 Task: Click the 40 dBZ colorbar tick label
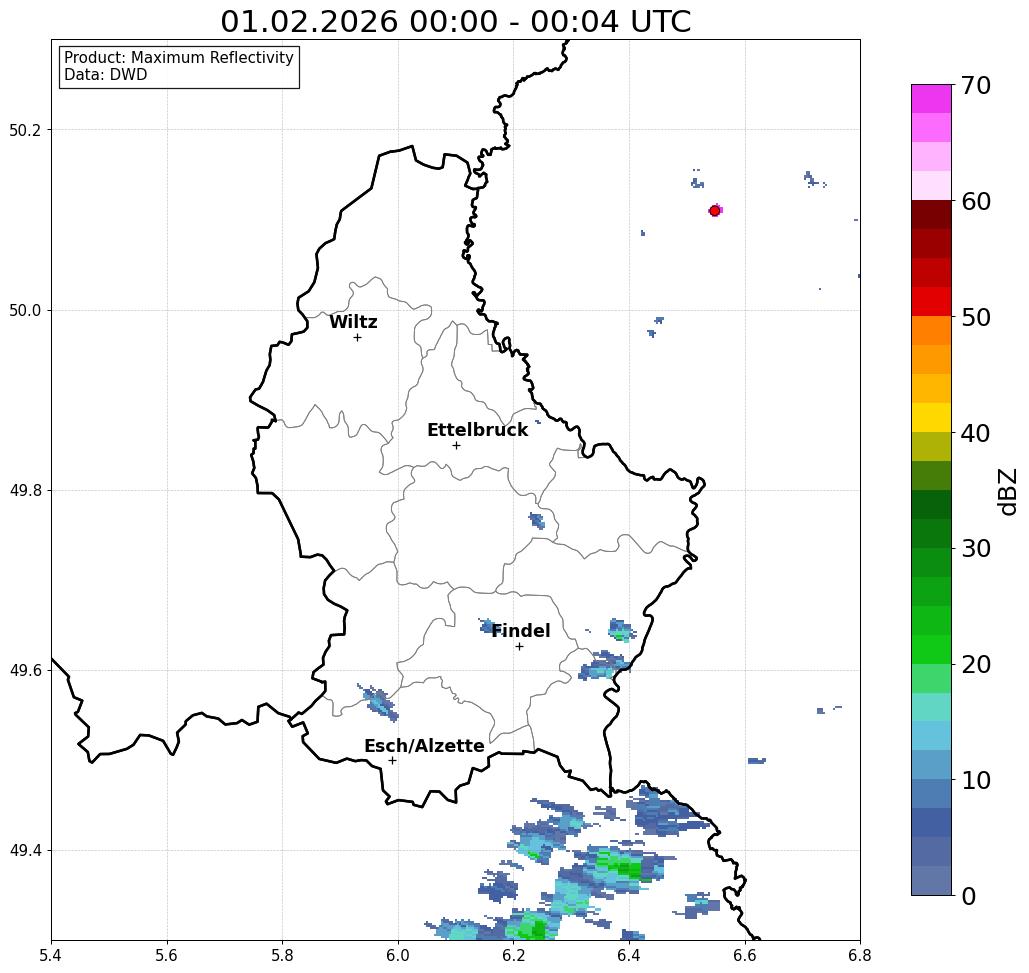(x=975, y=433)
